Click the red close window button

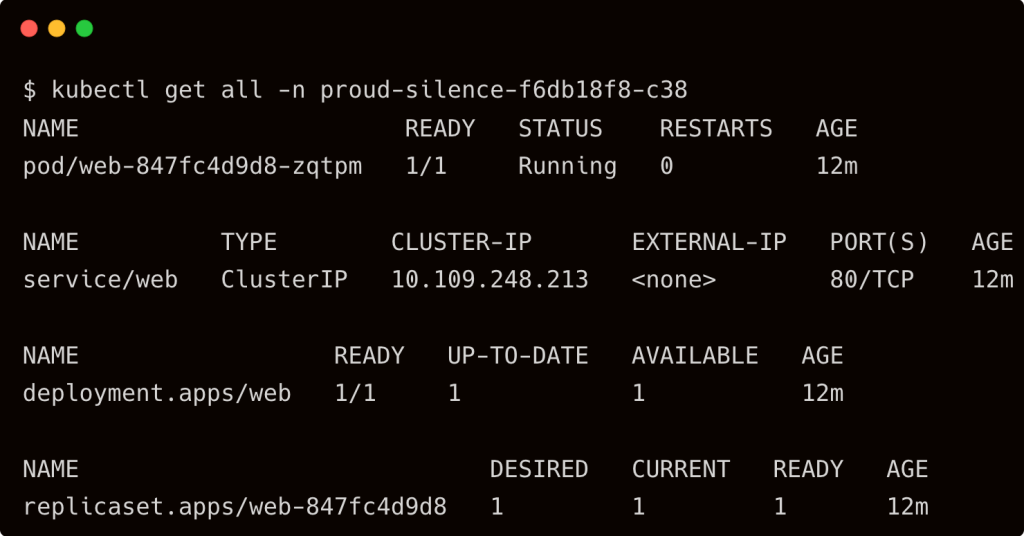[29, 29]
